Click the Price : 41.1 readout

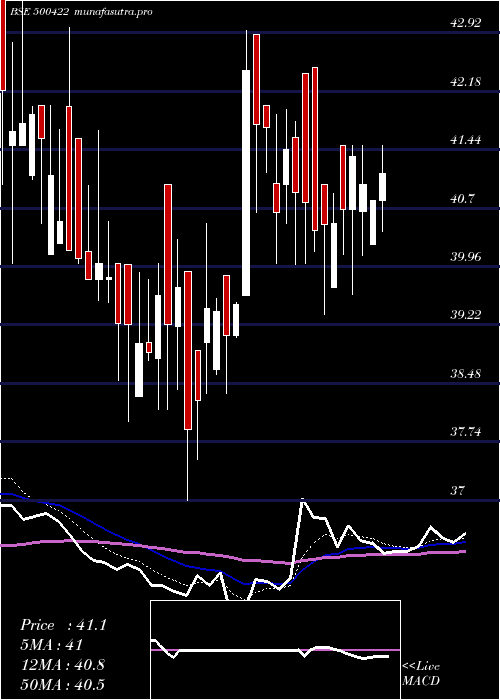click(x=63, y=625)
